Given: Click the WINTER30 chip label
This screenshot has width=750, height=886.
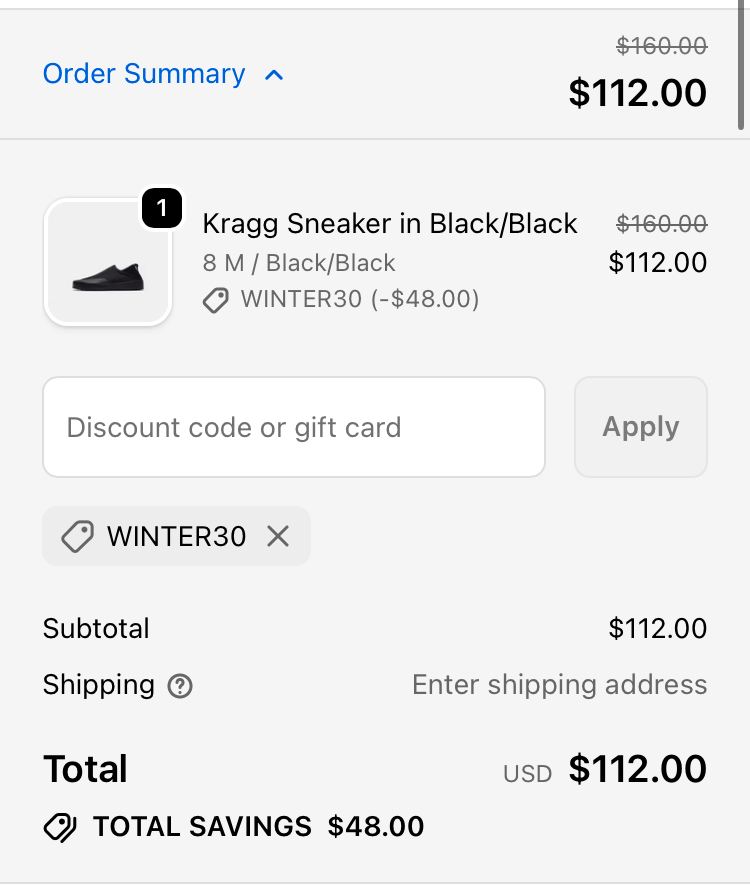Looking at the screenshot, I should click(x=176, y=537).
